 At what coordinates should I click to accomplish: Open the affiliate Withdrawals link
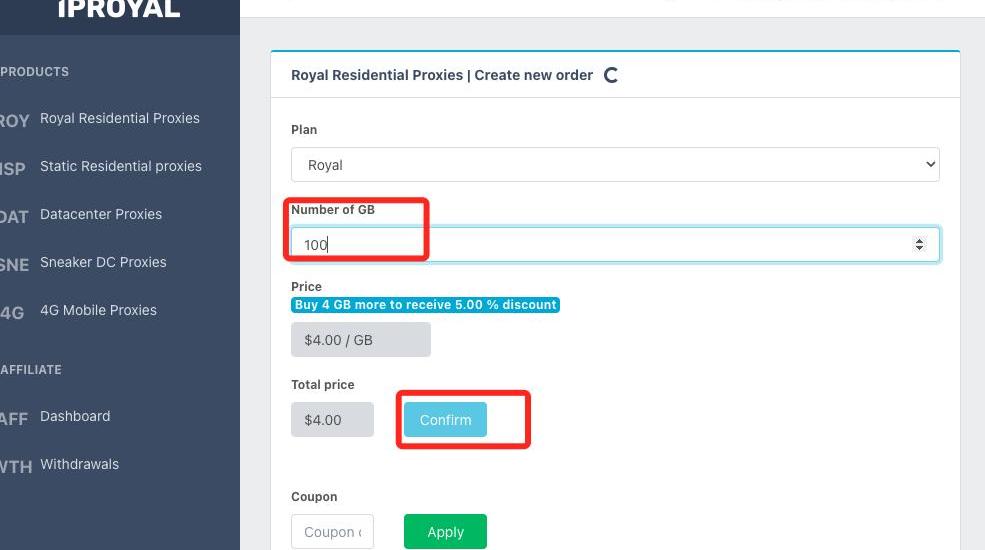click(x=79, y=464)
